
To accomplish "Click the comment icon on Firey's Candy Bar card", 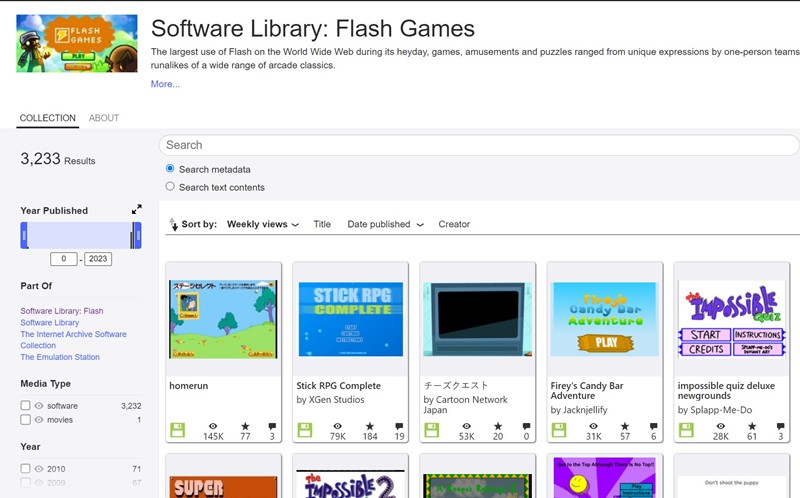I will [x=654, y=426].
